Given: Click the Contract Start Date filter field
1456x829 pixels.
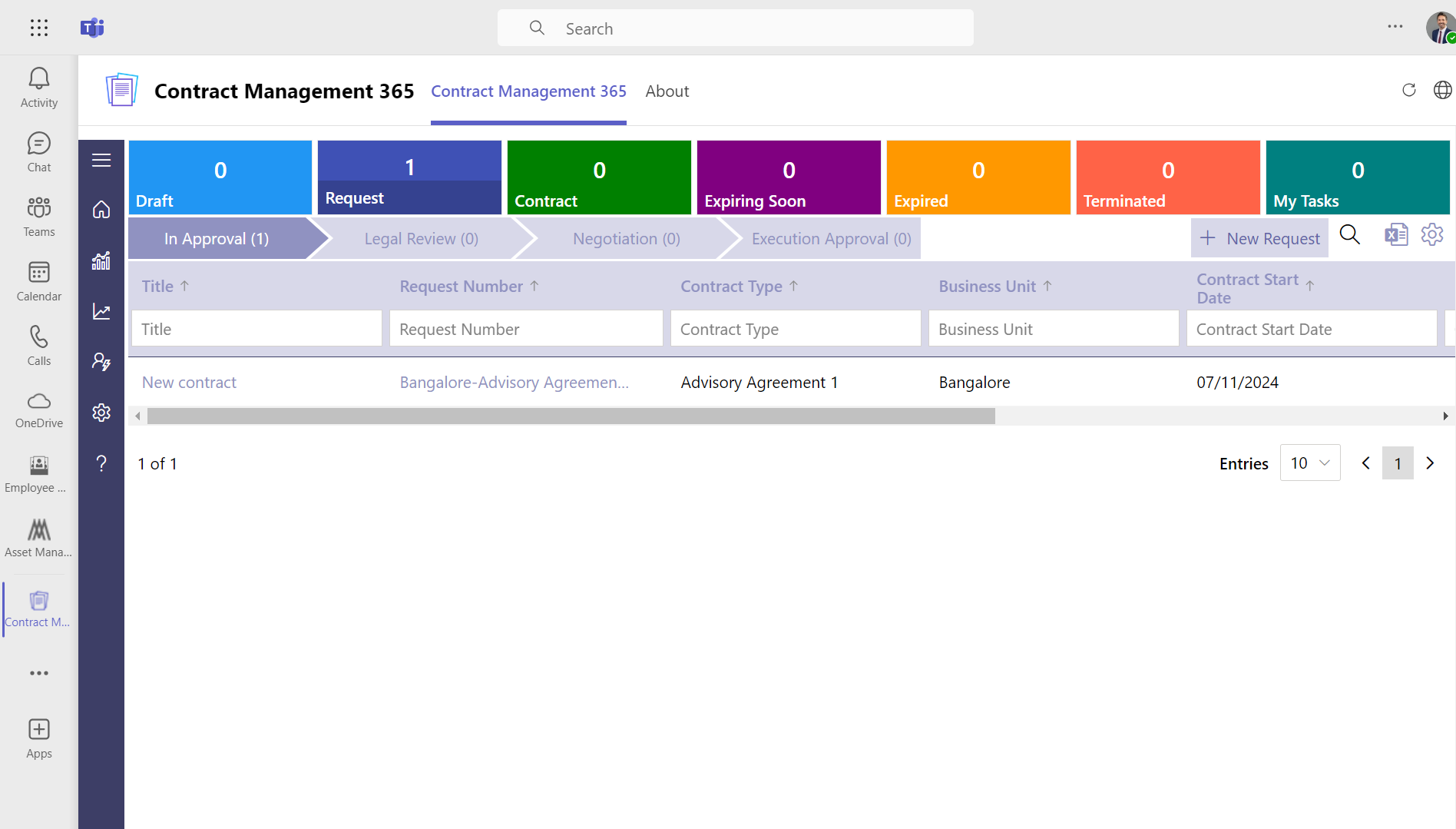Looking at the screenshot, I should click(x=1312, y=329).
